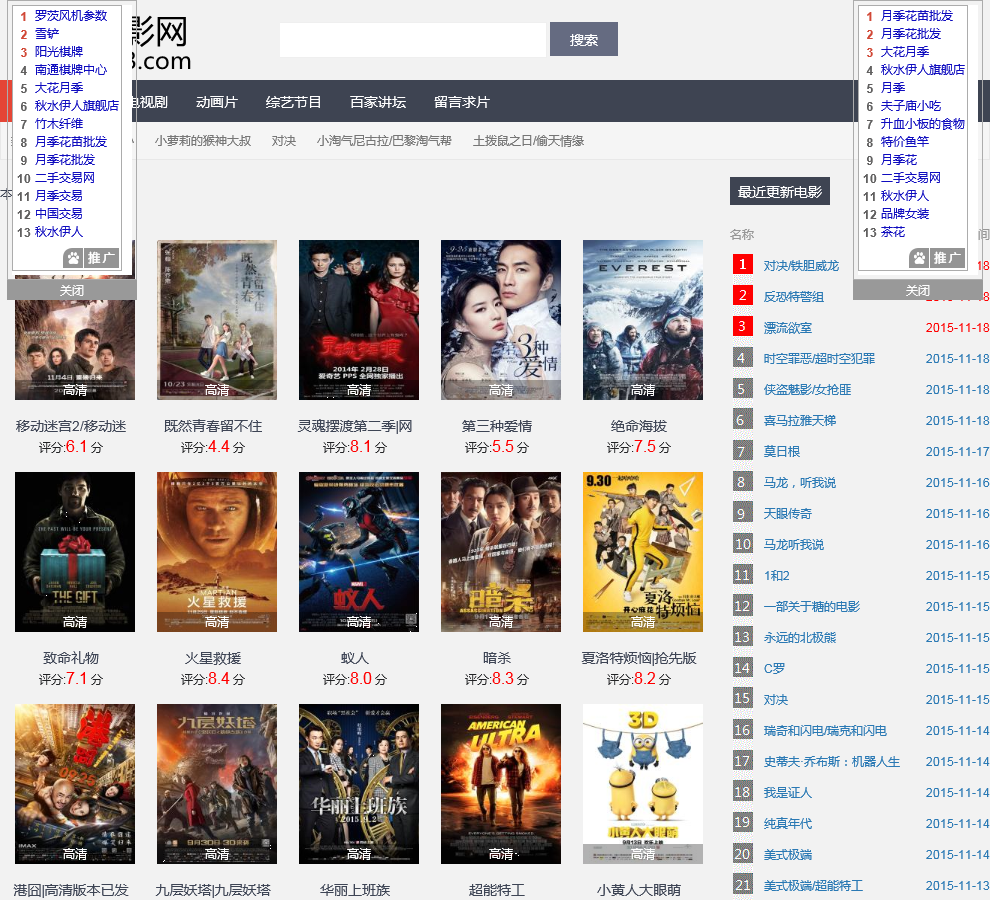
Task: Open the American Ultra 超能特工 poster
Action: pyautogui.click(x=501, y=784)
